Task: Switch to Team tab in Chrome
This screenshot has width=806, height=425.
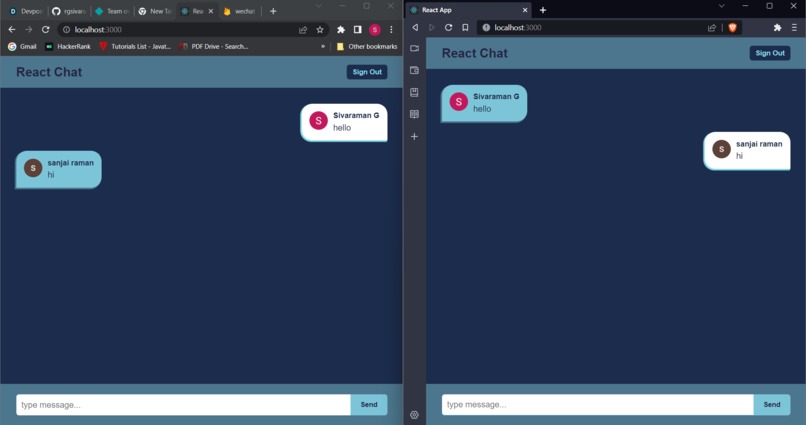Action: (x=112, y=11)
